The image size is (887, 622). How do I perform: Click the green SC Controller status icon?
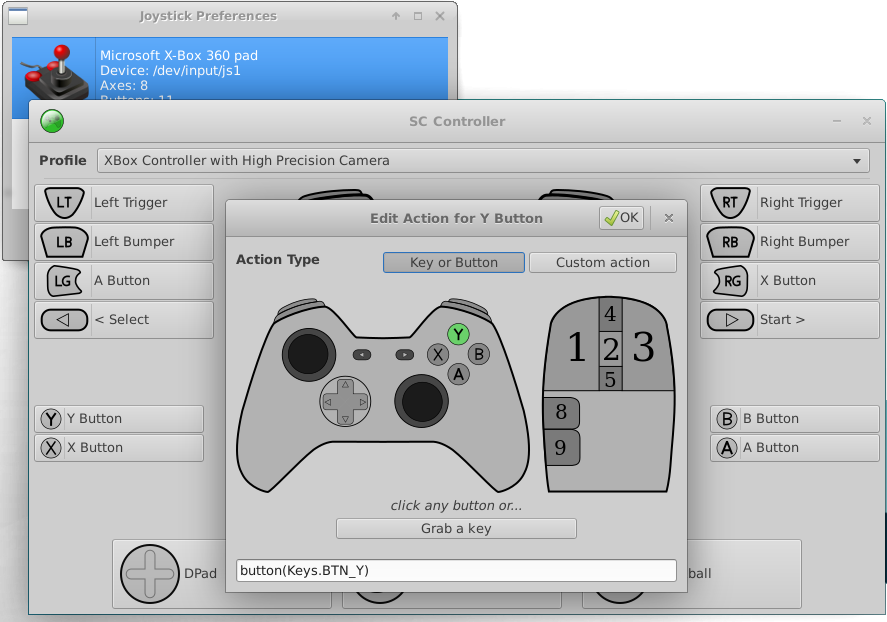52,121
